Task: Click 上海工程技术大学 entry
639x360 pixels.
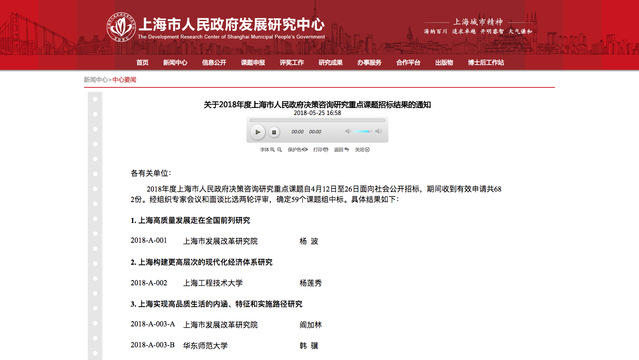Action: pyautogui.click(x=213, y=283)
